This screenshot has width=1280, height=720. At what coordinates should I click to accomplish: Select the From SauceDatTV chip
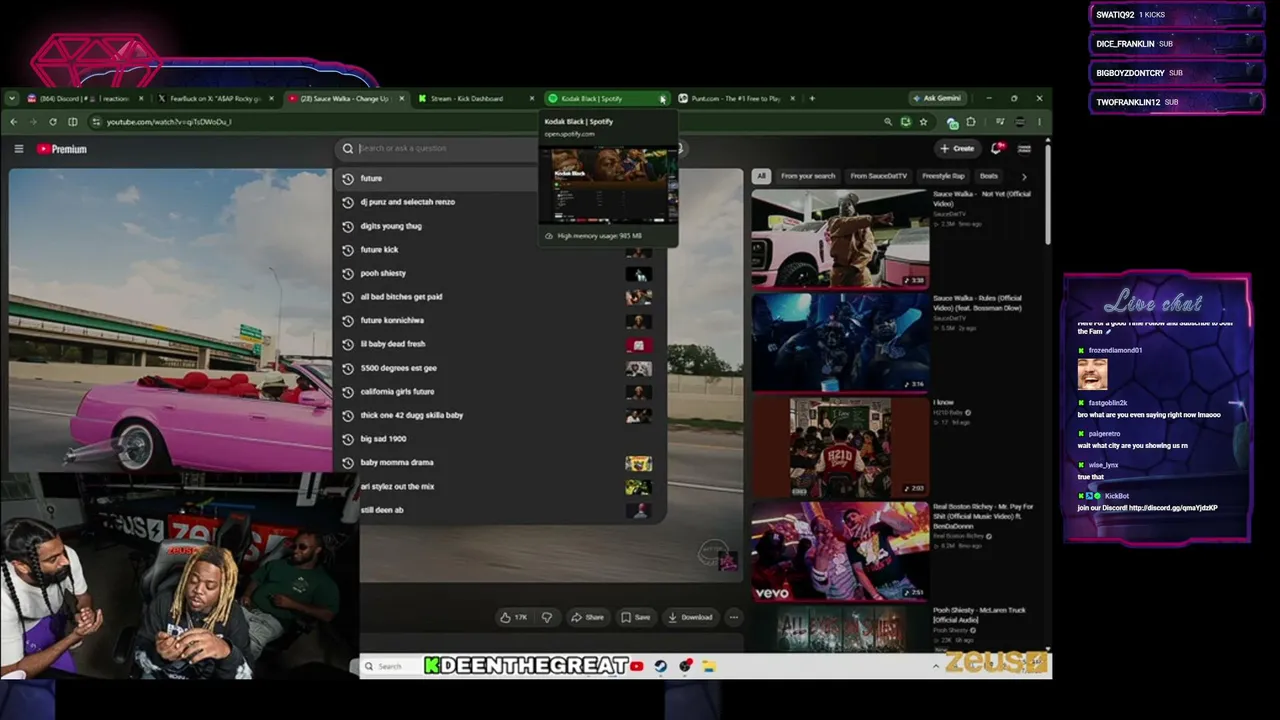click(878, 176)
